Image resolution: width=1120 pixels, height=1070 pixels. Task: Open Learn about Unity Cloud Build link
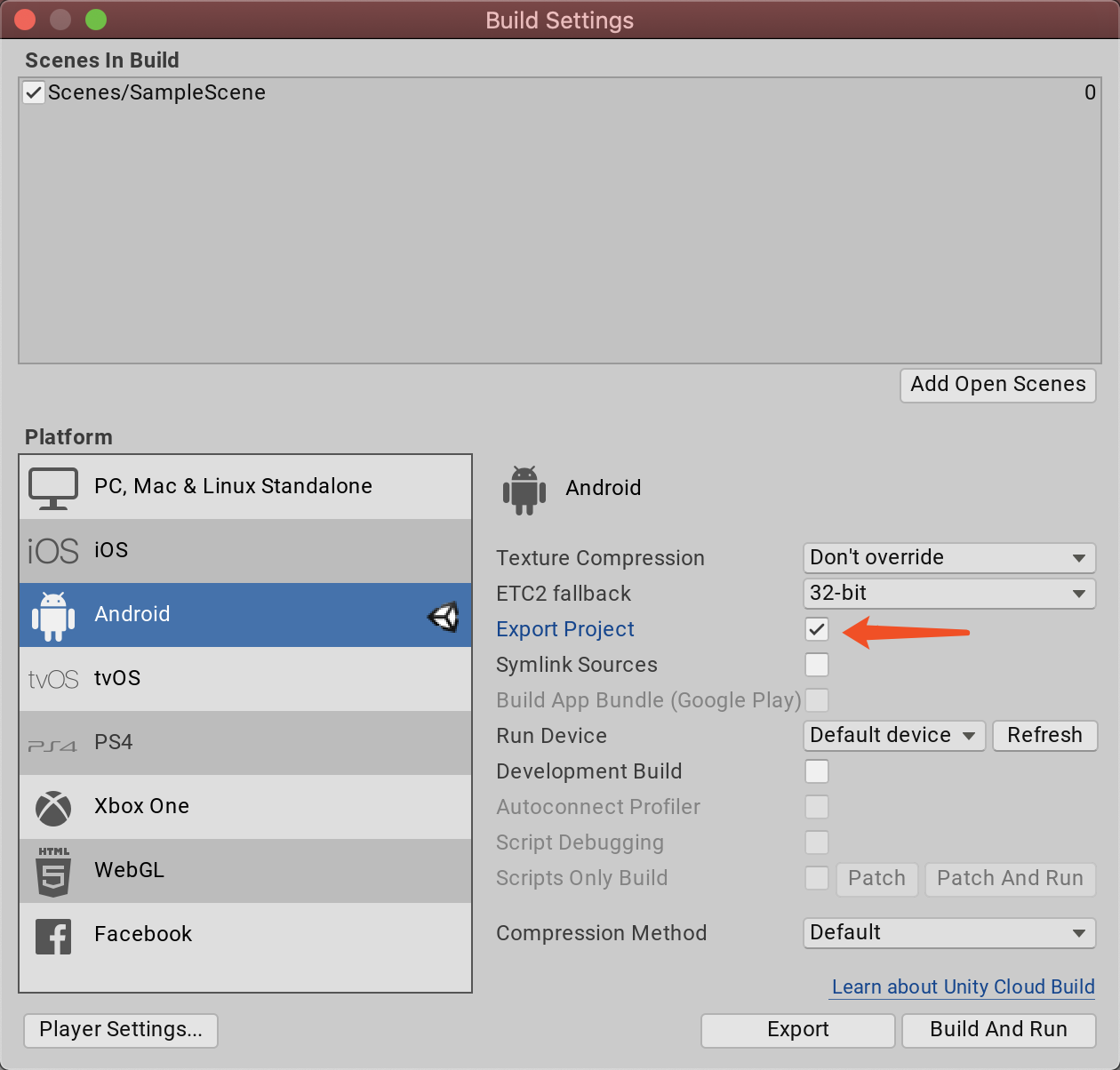(x=964, y=987)
